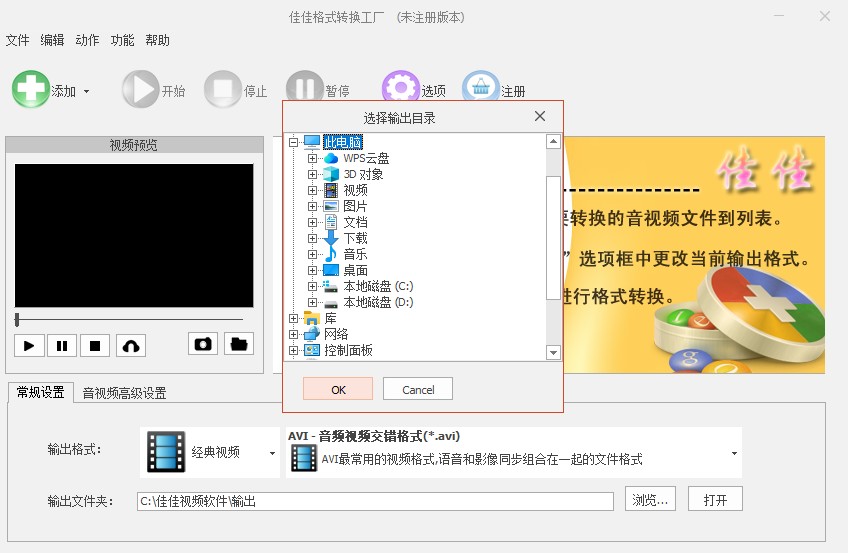Viewport: 848px width, 553px height.
Task: Click the tree scrollbar up arrow
Action: tap(553, 142)
